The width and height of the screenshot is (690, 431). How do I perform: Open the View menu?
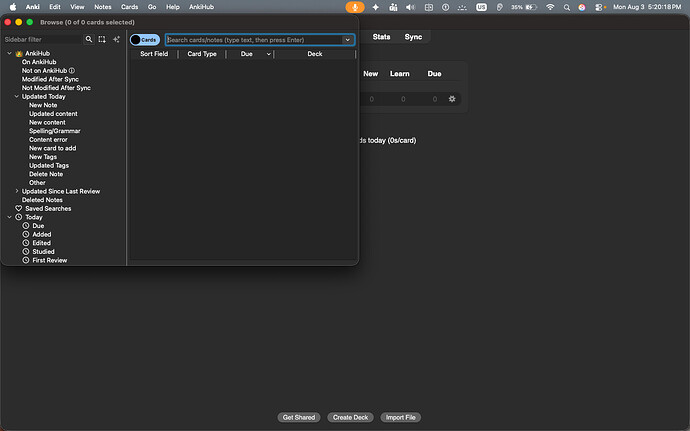pyautogui.click(x=77, y=7)
